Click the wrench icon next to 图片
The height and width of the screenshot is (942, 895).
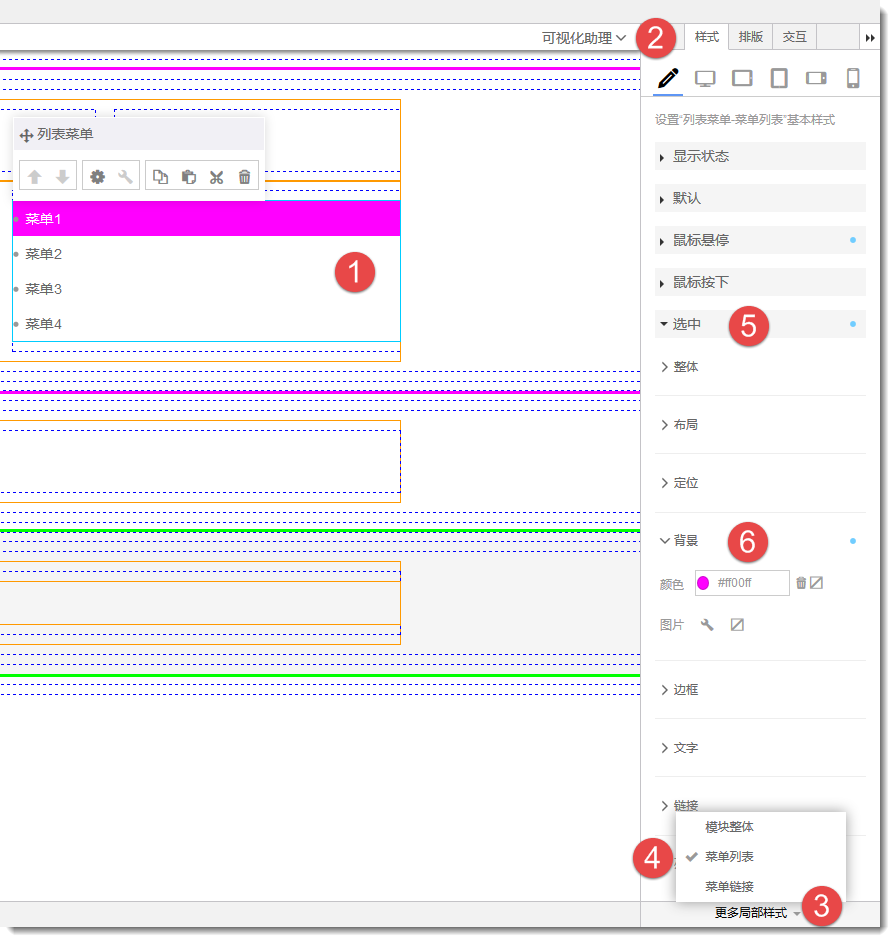coord(707,625)
